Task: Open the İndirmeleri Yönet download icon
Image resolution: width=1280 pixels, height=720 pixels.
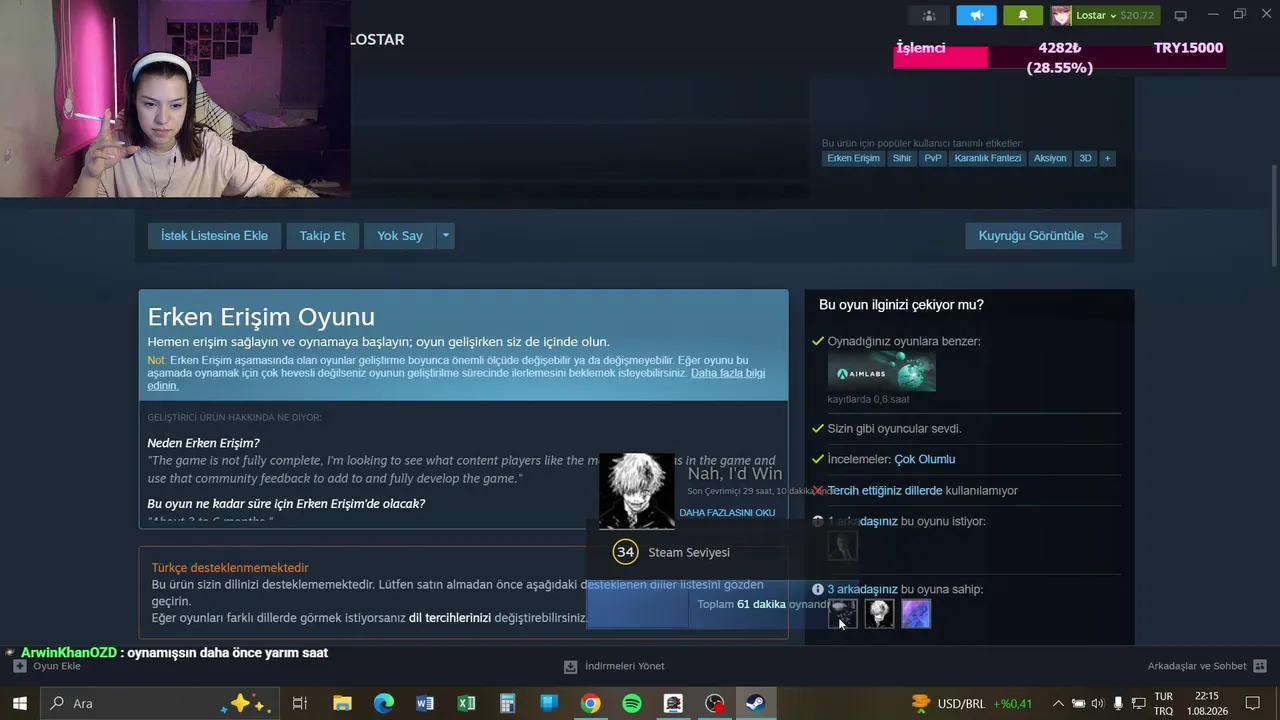Action: [x=570, y=666]
